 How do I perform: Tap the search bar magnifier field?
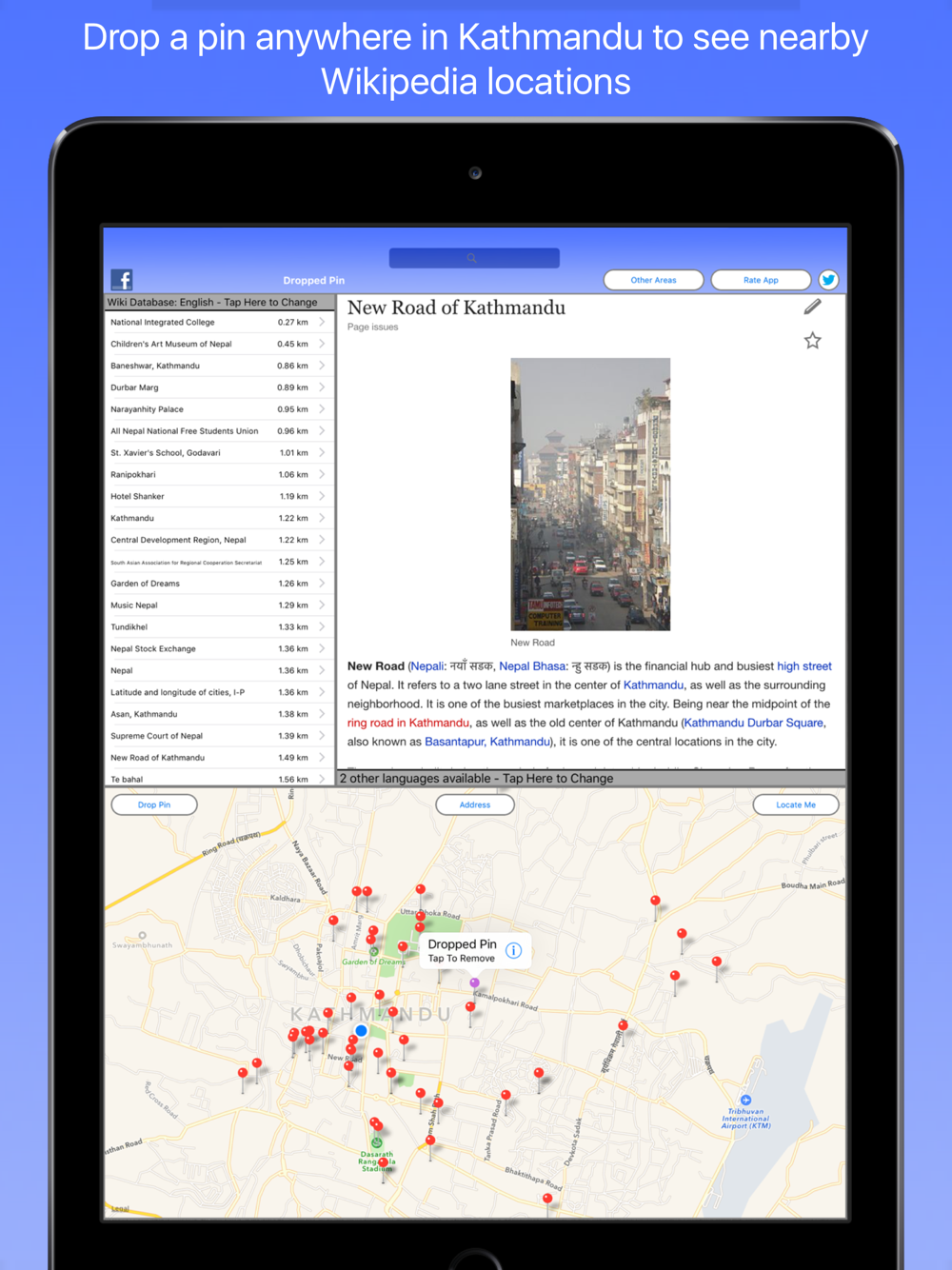tap(474, 258)
